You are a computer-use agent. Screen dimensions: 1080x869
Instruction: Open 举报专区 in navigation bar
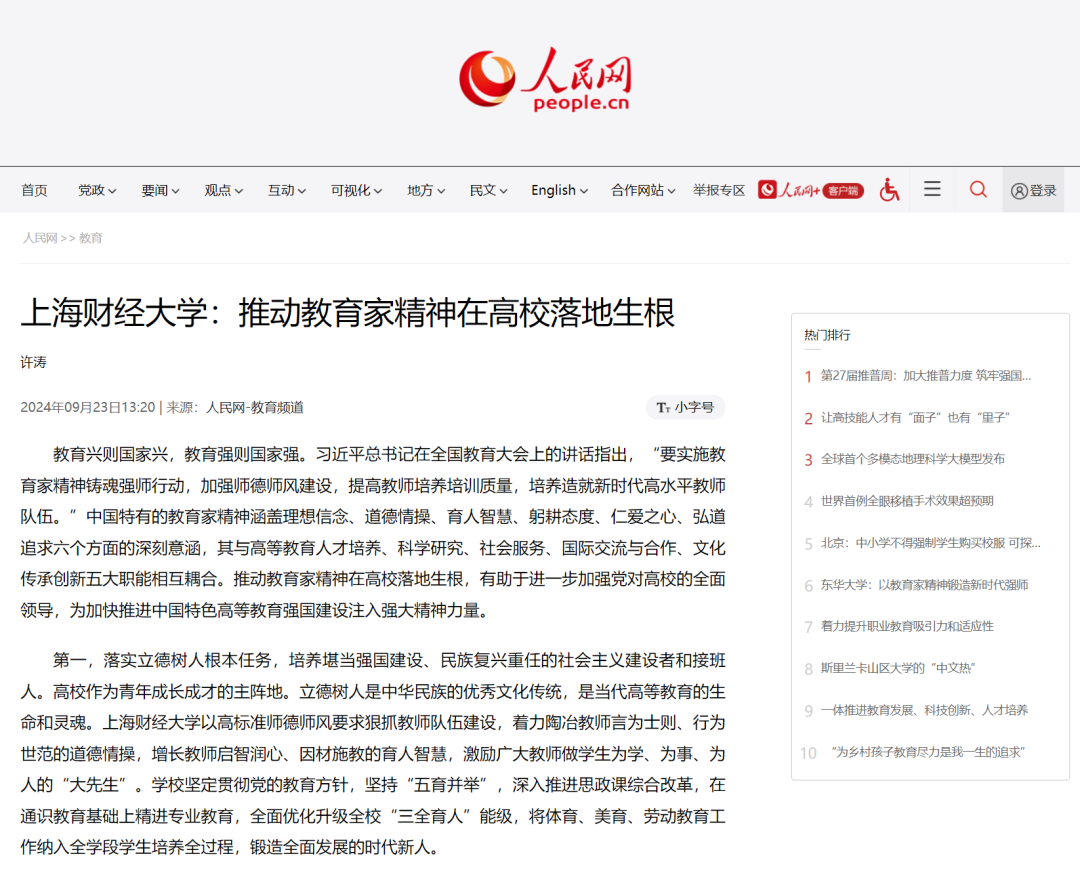click(x=719, y=190)
